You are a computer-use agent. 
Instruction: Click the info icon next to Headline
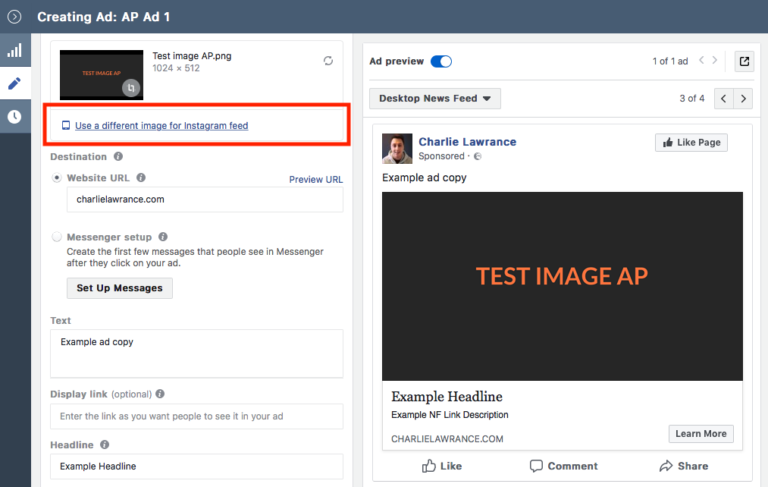105,444
